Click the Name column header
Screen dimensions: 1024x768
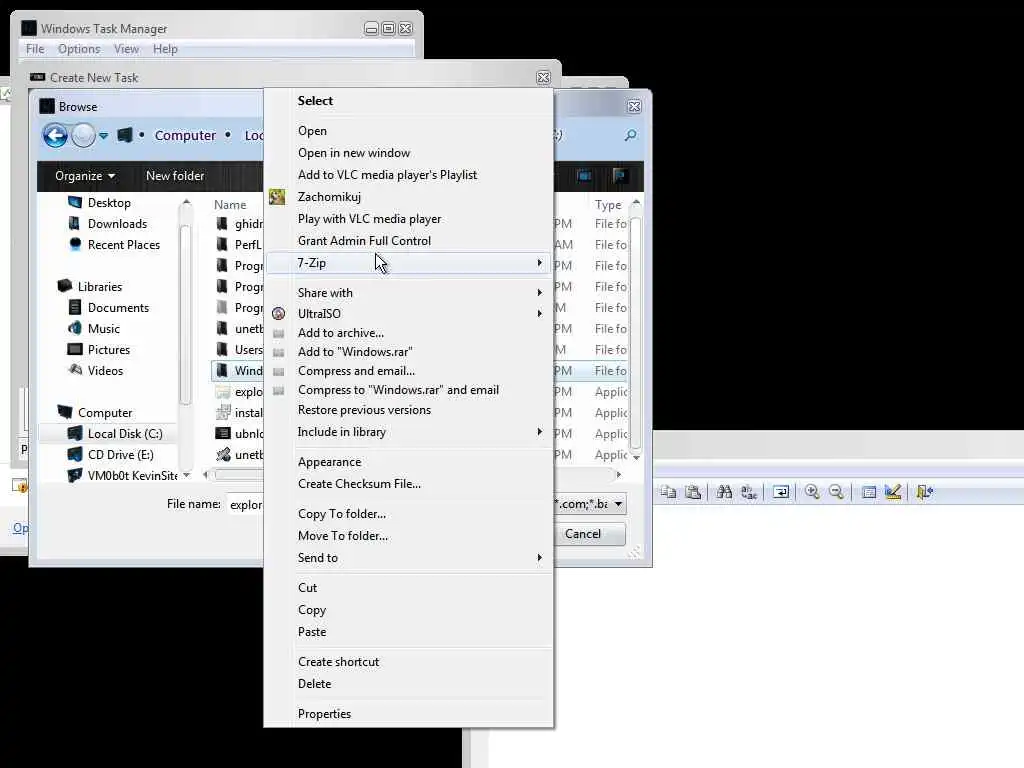(231, 204)
